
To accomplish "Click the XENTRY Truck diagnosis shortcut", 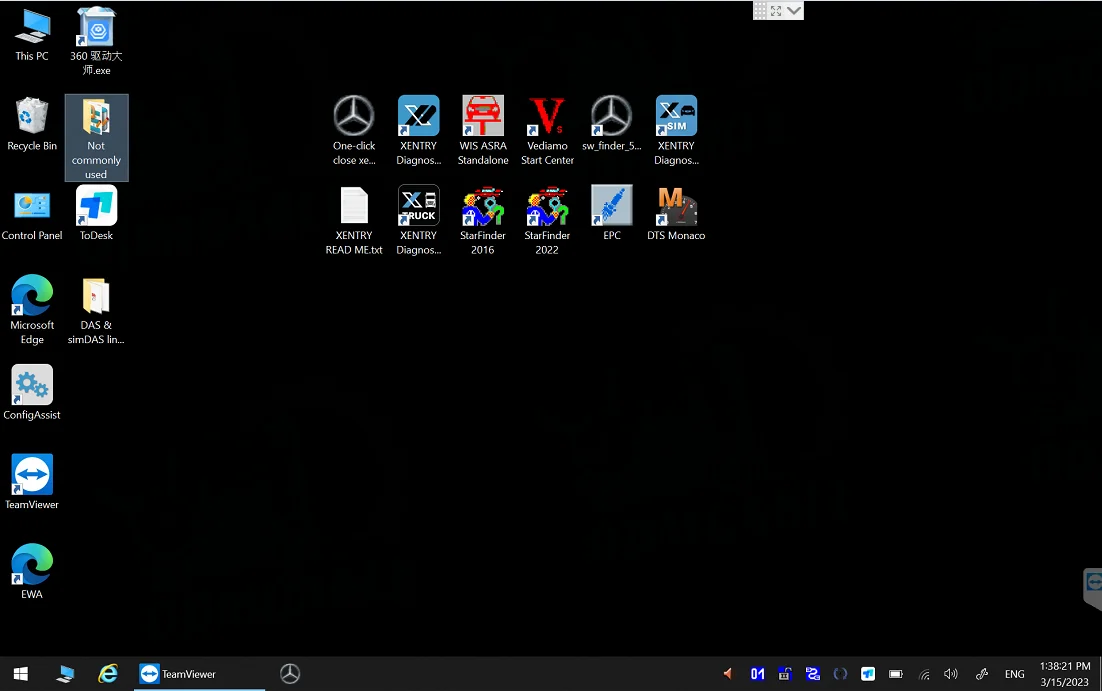I will coord(418,207).
